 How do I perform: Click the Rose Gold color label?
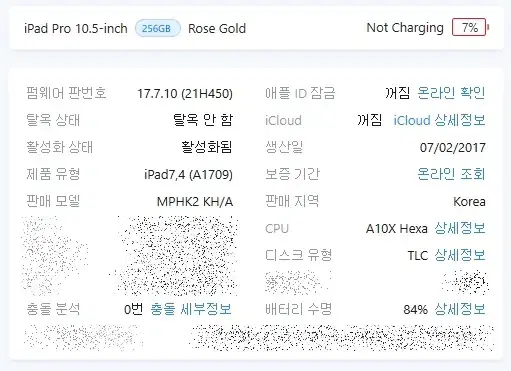pyautogui.click(x=217, y=29)
